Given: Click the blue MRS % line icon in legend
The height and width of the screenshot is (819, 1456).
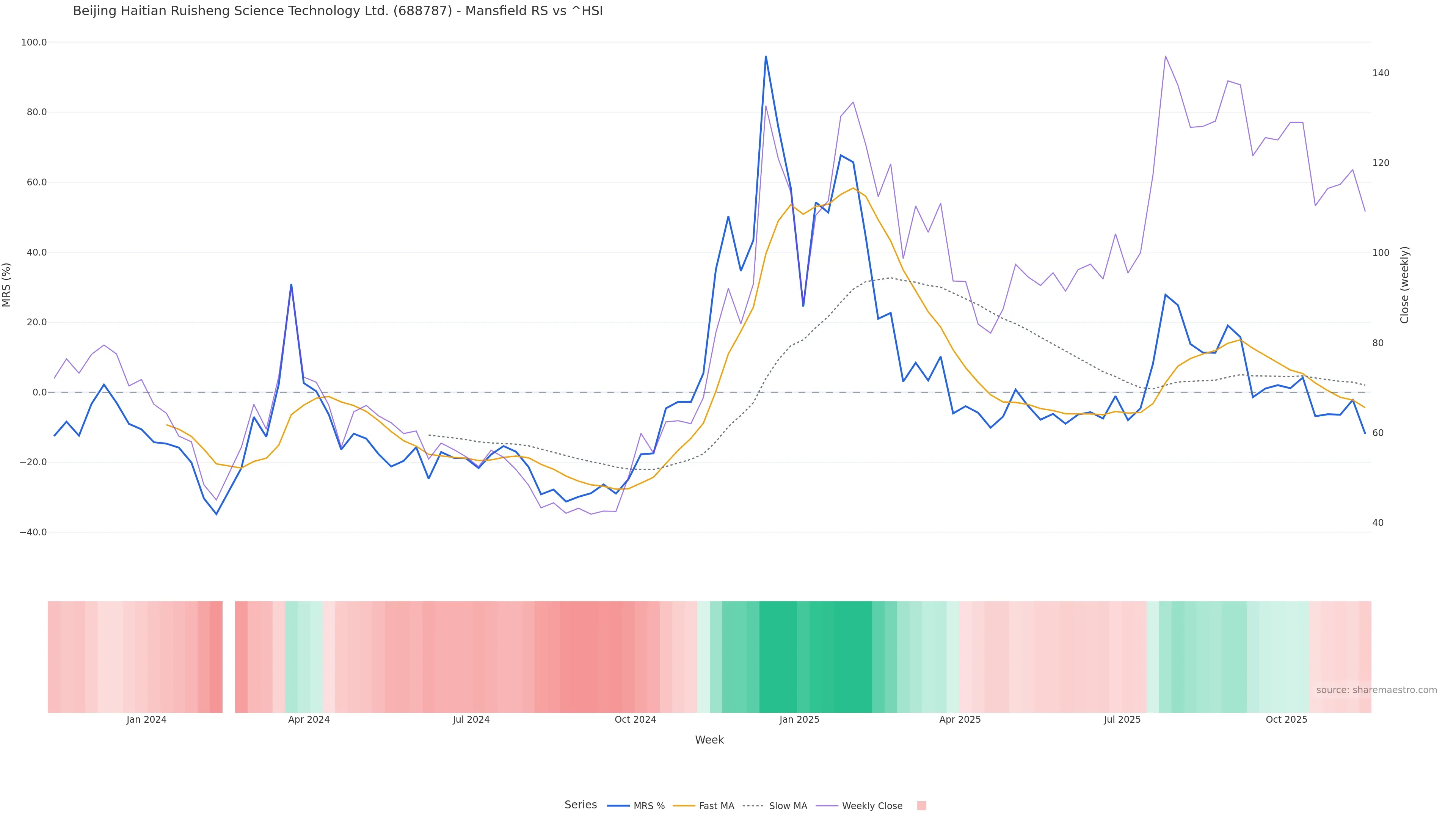Looking at the screenshot, I should [x=618, y=806].
